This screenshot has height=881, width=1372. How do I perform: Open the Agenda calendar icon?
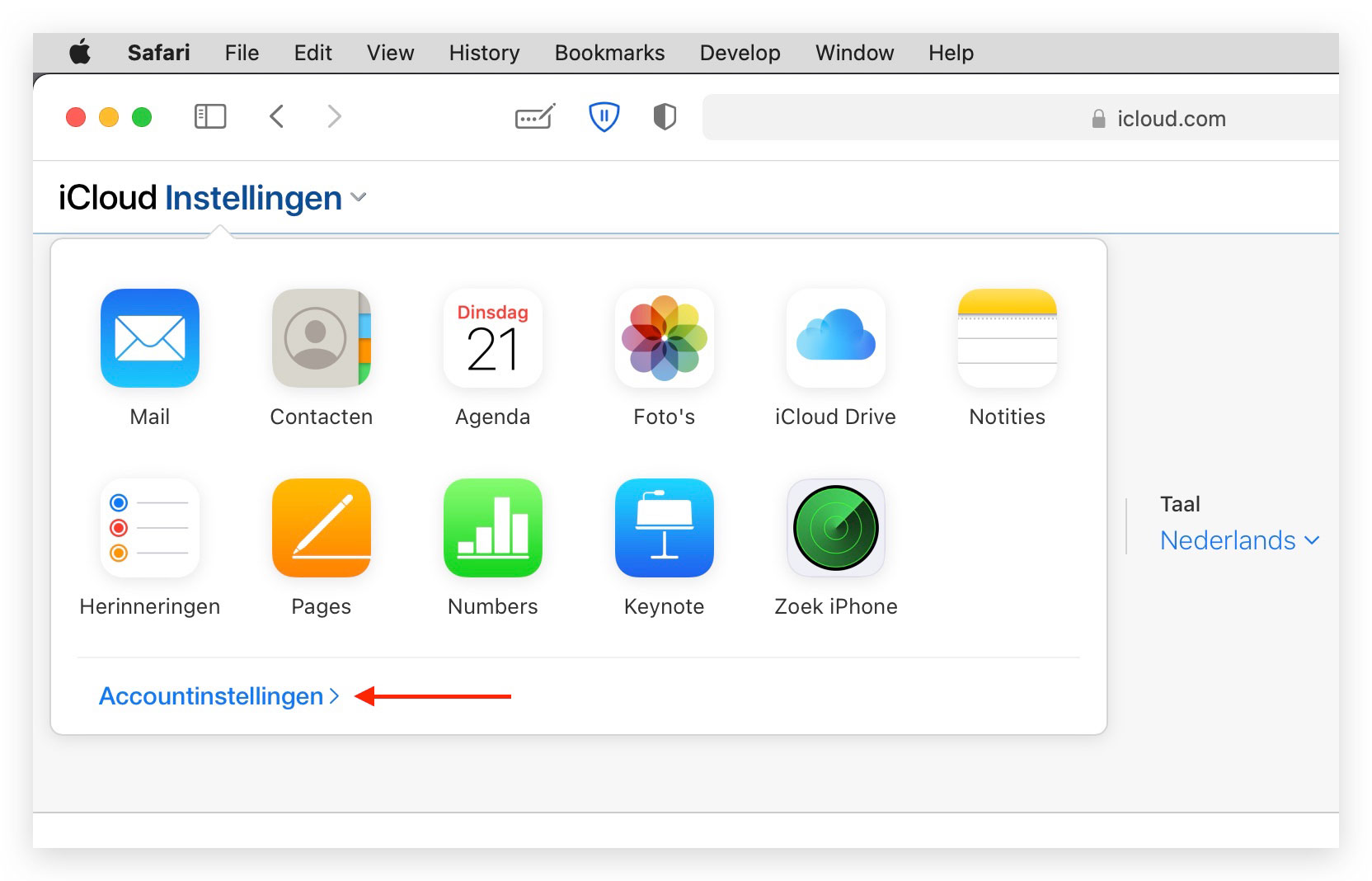click(x=493, y=338)
